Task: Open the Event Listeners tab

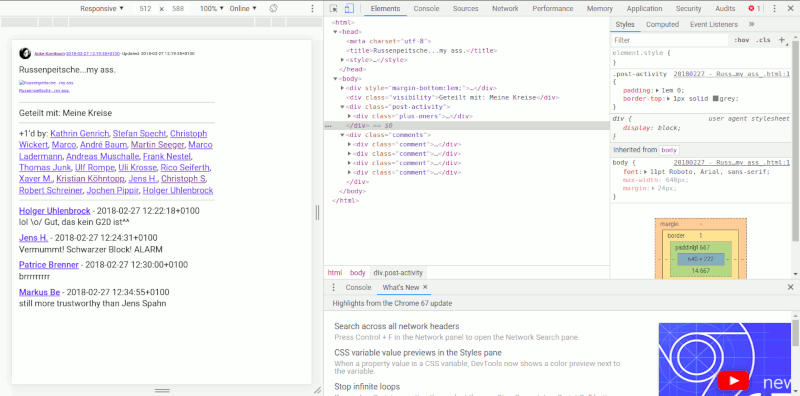Action: pyautogui.click(x=714, y=24)
